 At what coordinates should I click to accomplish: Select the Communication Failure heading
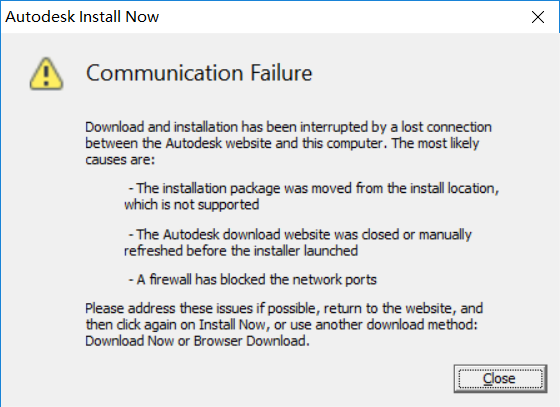(199, 73)
